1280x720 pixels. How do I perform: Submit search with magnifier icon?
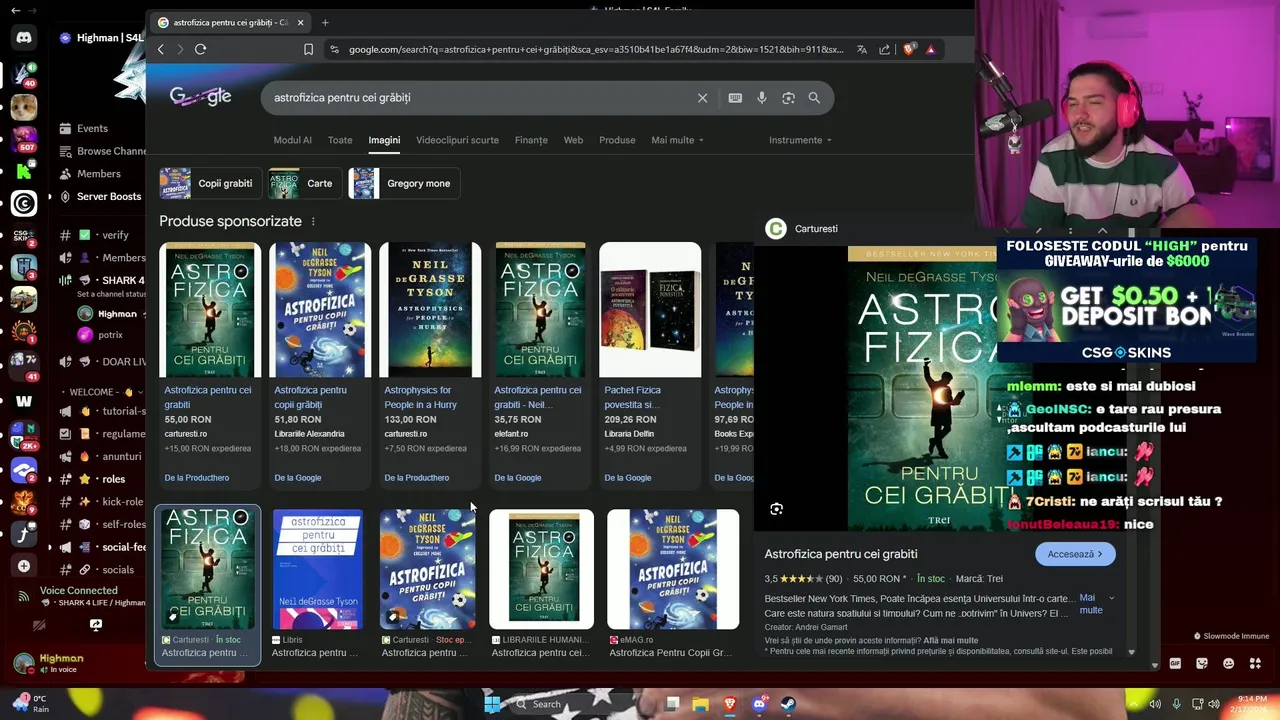tap(814, 98)
